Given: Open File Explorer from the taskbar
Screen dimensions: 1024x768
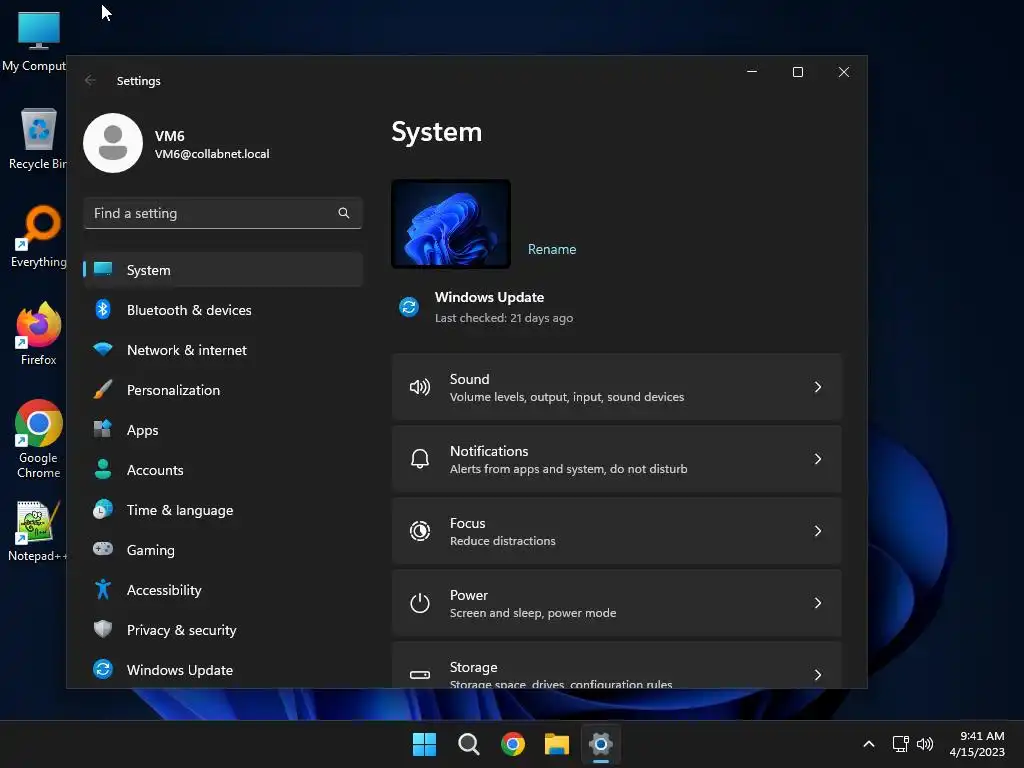Looking at the screenshot, I should (557, 744).
